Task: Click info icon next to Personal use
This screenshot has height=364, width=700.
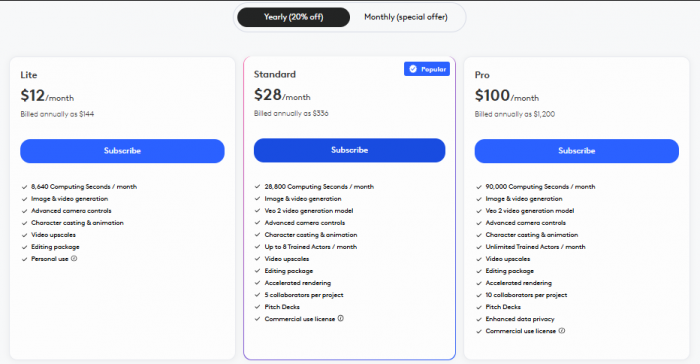Action: tap(74, 259)
